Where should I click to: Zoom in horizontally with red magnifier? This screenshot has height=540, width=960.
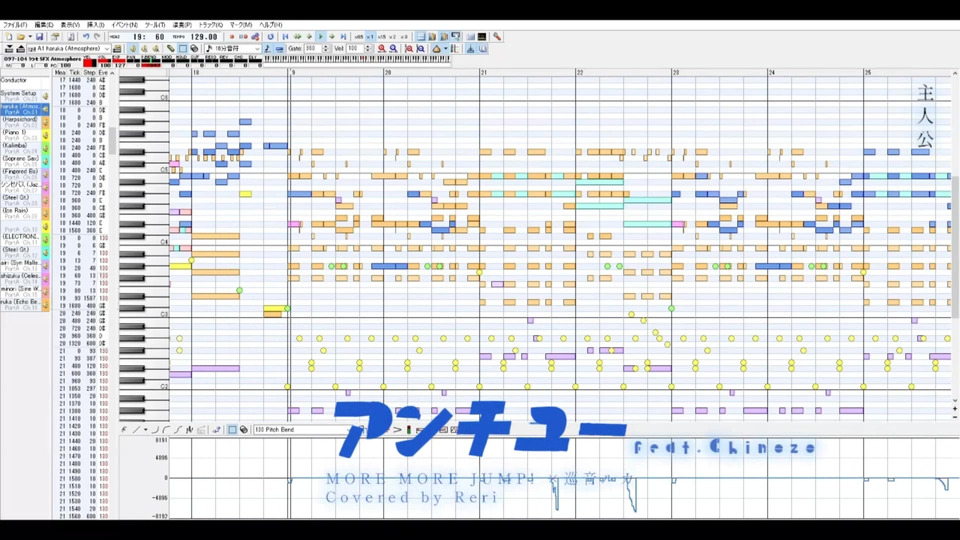click(x=381, y=48)
